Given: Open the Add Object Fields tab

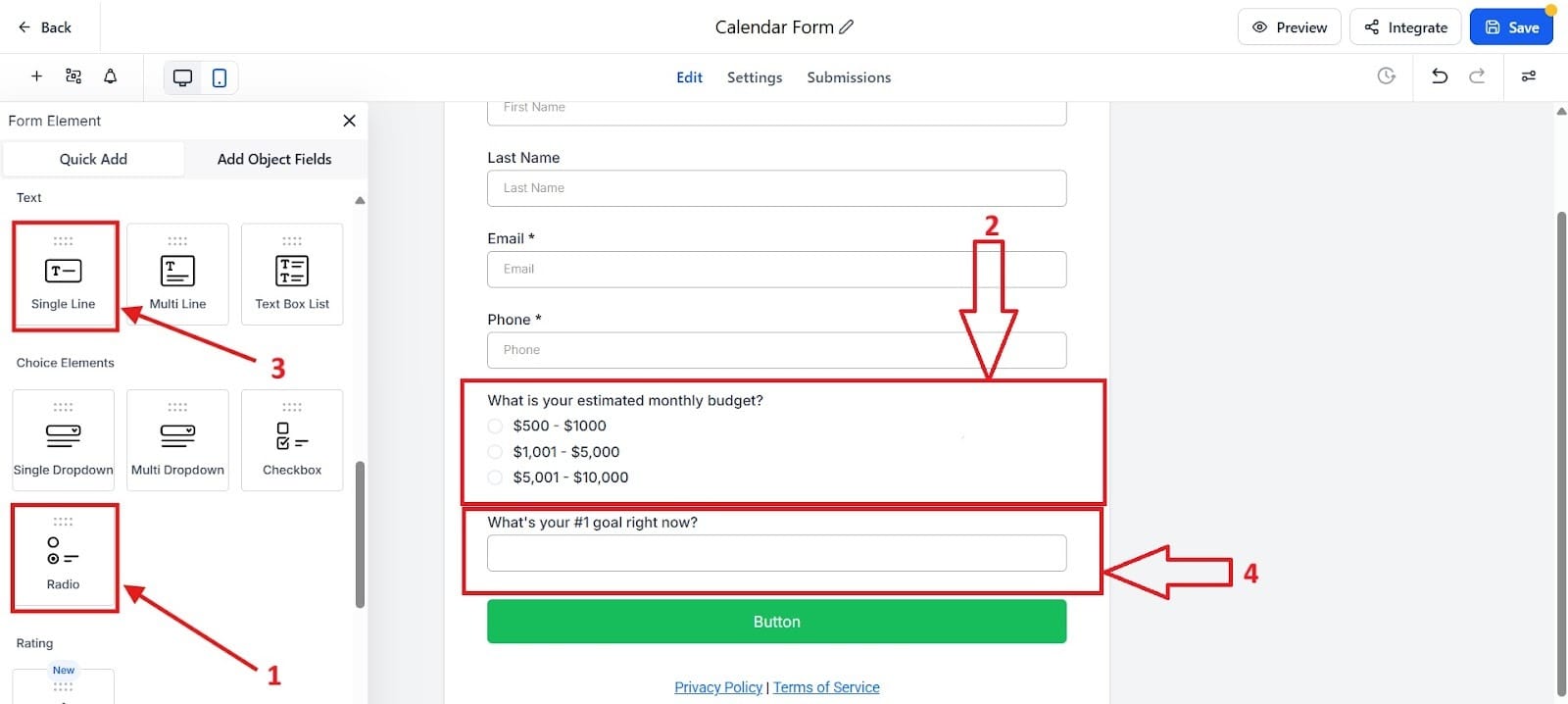Looking at the screenshot, I should tap(274, 159).
